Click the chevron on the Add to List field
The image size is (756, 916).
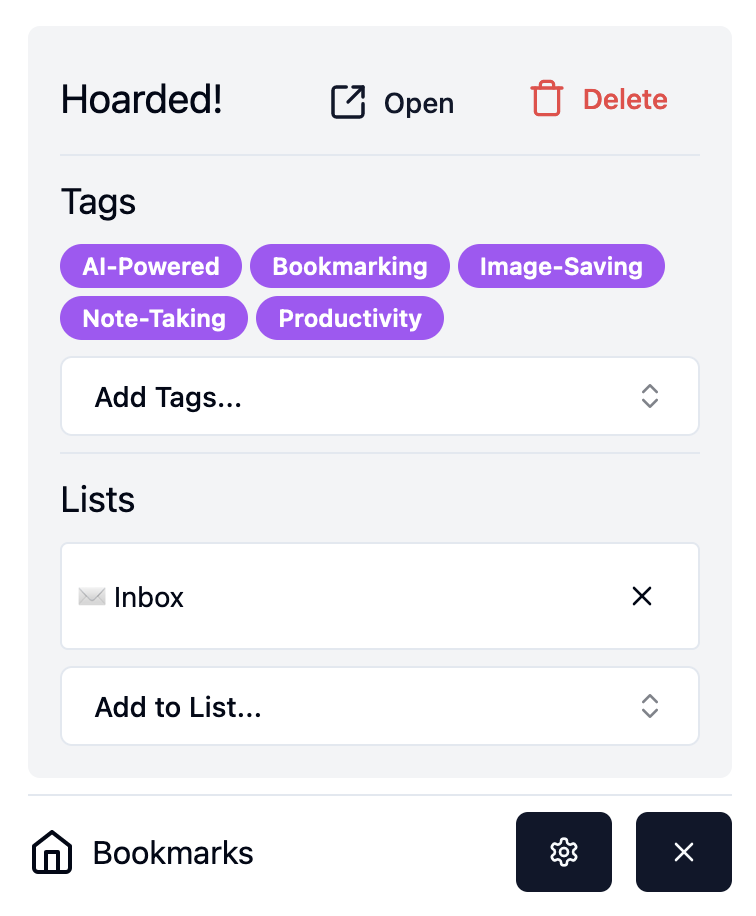649,706
